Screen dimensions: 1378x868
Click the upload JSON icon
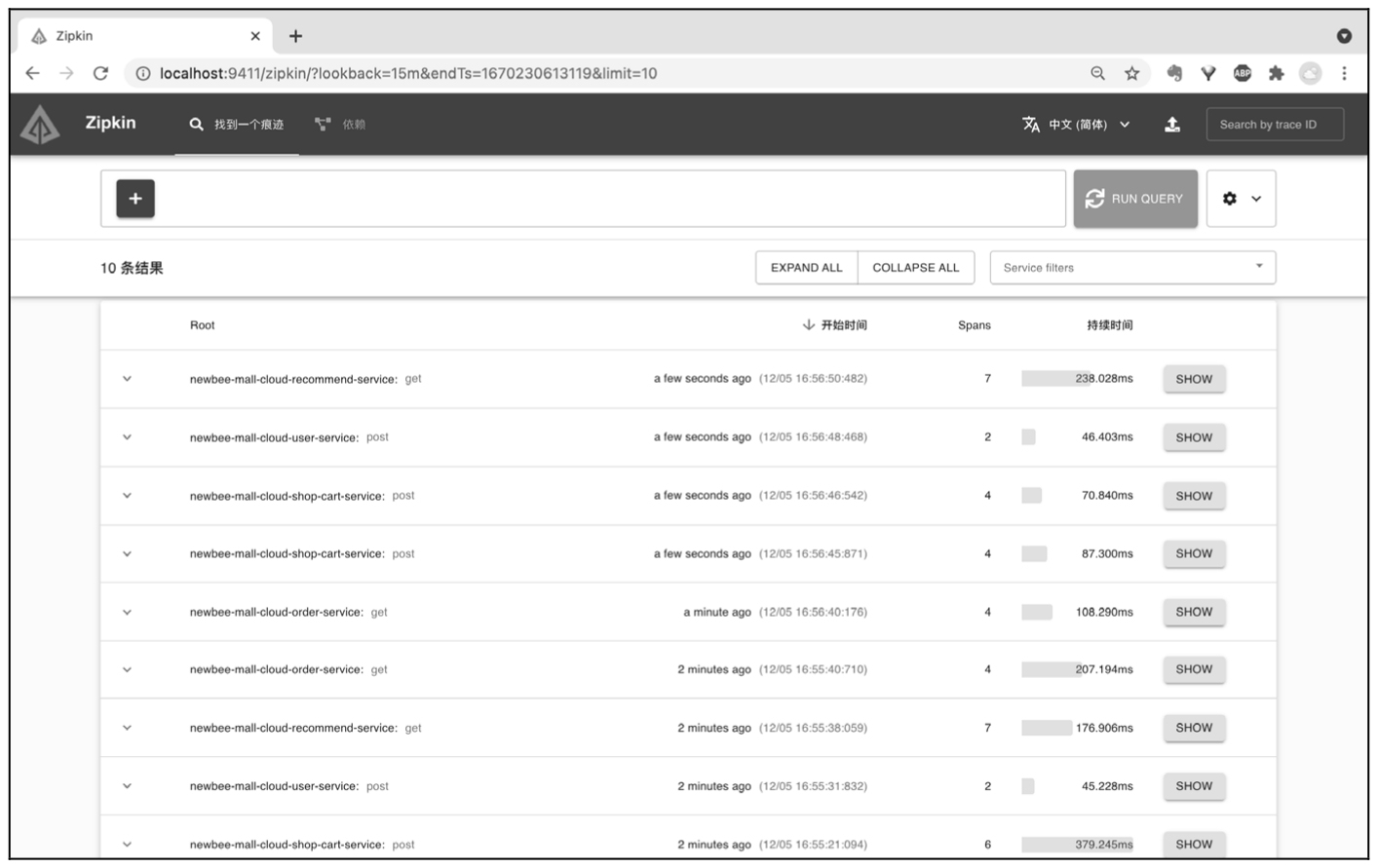[1172, 125]
